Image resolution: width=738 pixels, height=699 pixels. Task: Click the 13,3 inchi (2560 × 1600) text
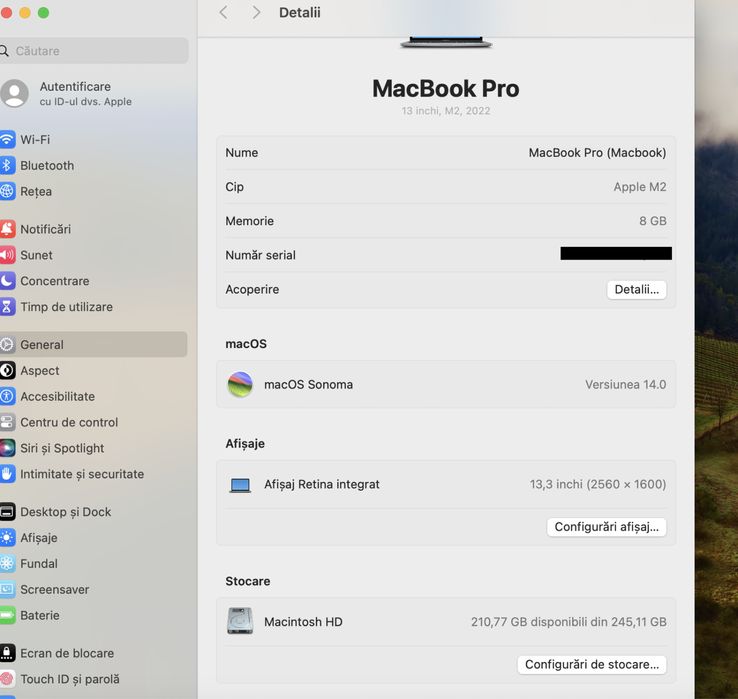598,484
